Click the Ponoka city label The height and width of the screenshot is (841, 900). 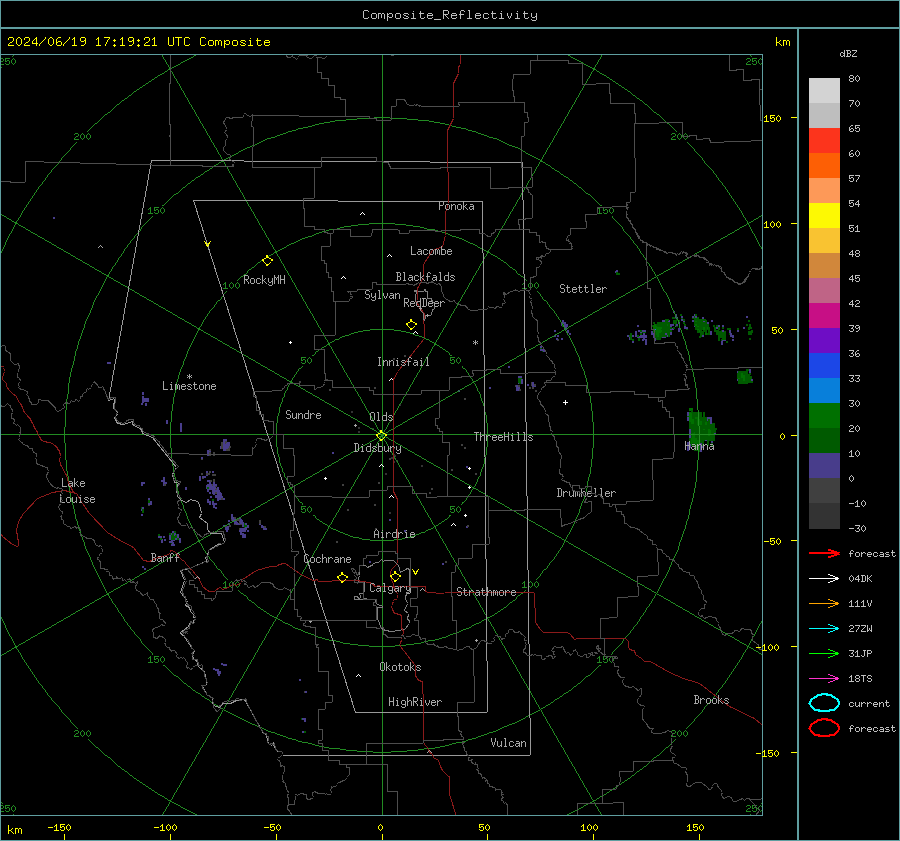(456, 206)
